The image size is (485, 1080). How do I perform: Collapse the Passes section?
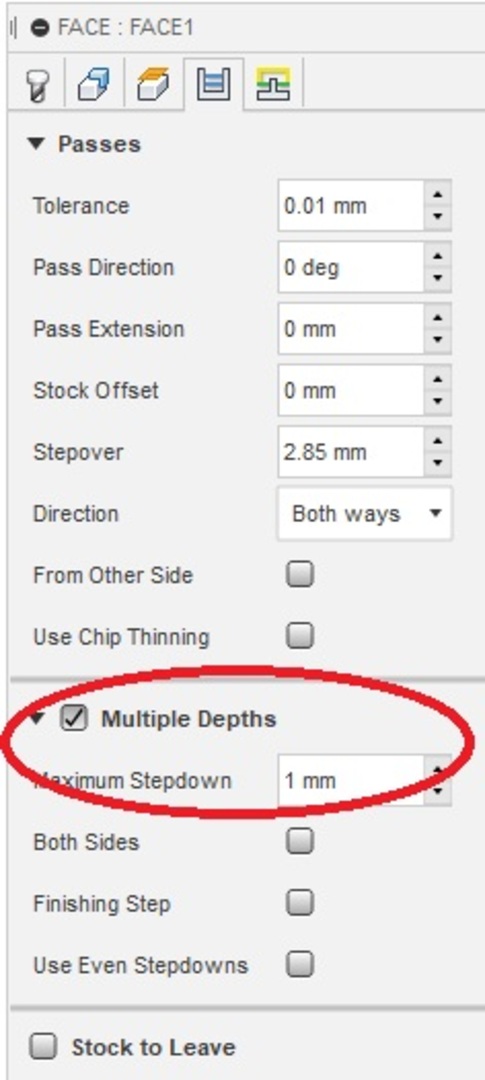(x=37, y=144)
